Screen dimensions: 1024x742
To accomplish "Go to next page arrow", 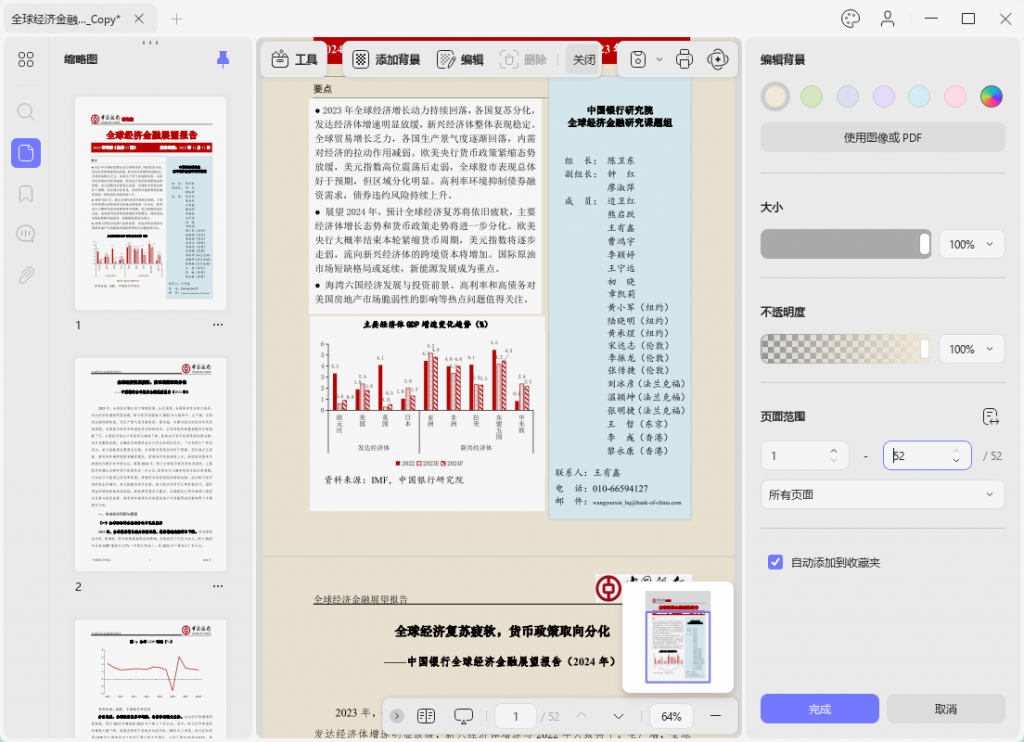I will point(618,717).
